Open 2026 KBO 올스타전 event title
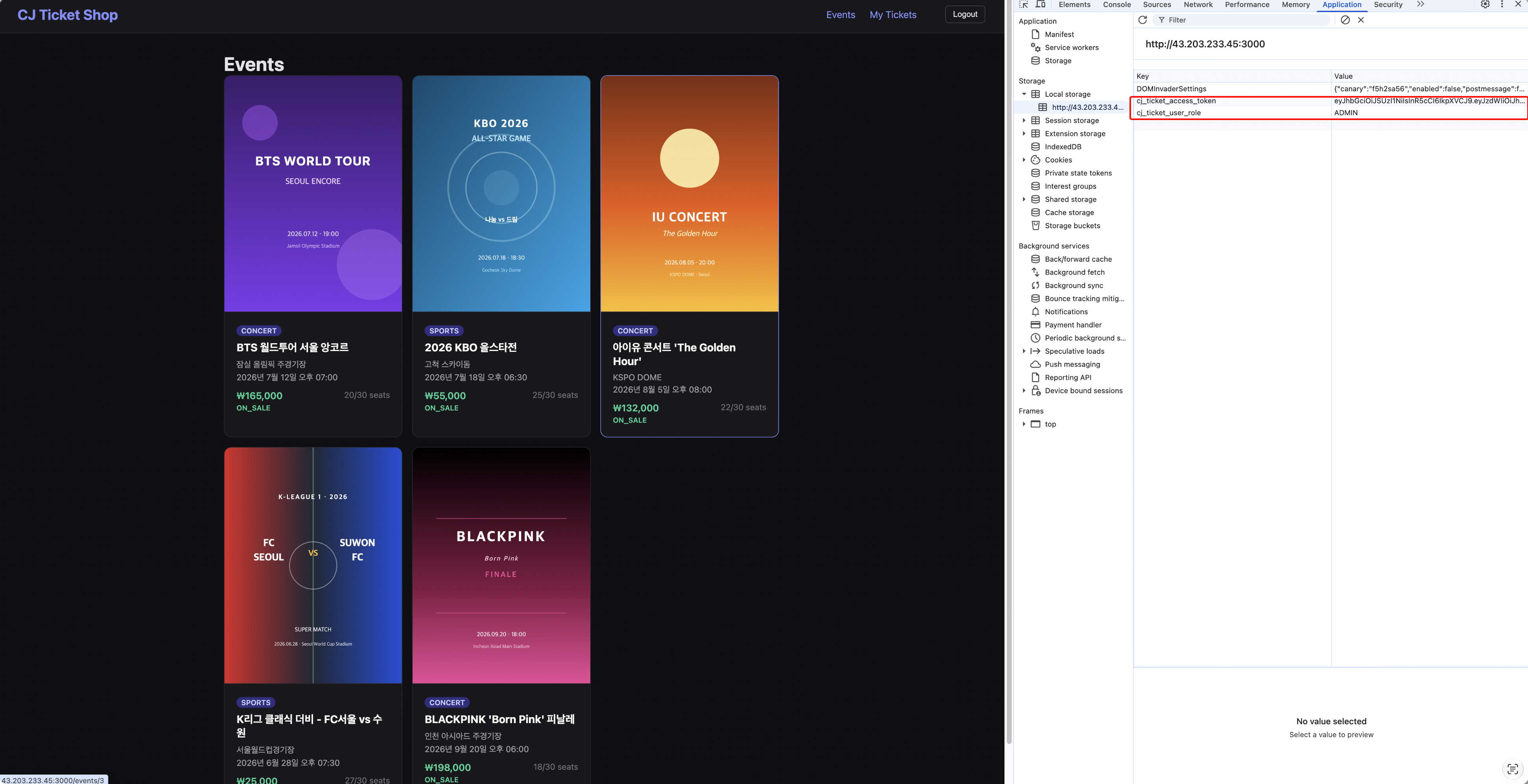The image size is (1528, 784). [470, 347]
